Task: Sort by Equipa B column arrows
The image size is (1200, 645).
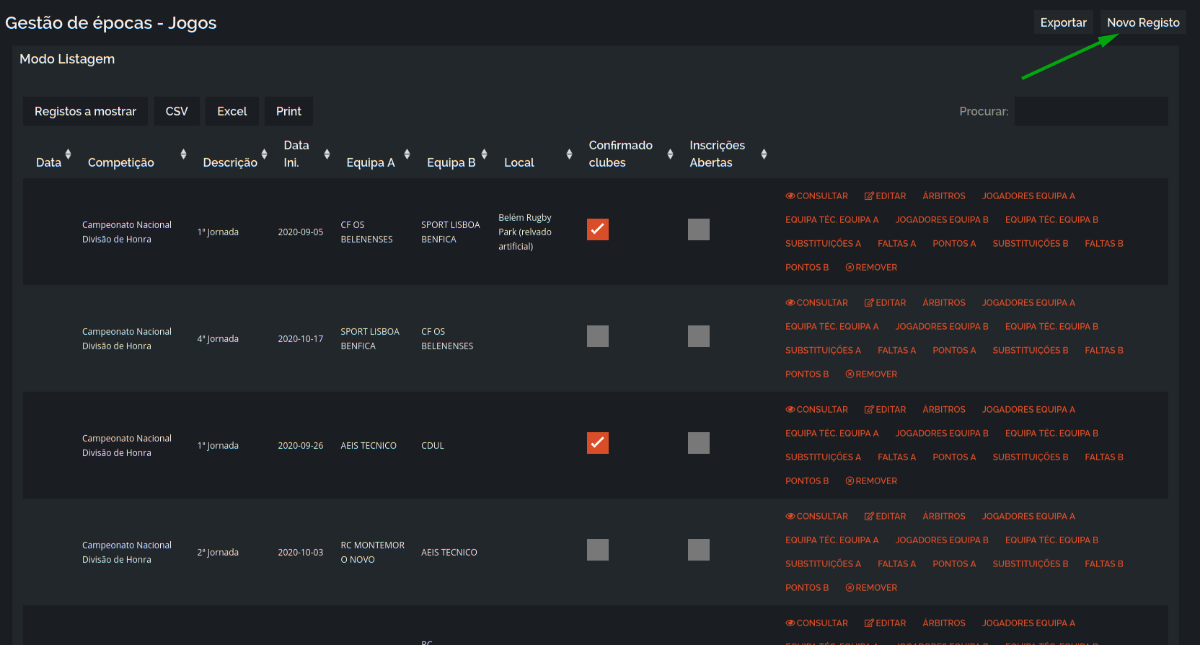Action: (484, 154)
